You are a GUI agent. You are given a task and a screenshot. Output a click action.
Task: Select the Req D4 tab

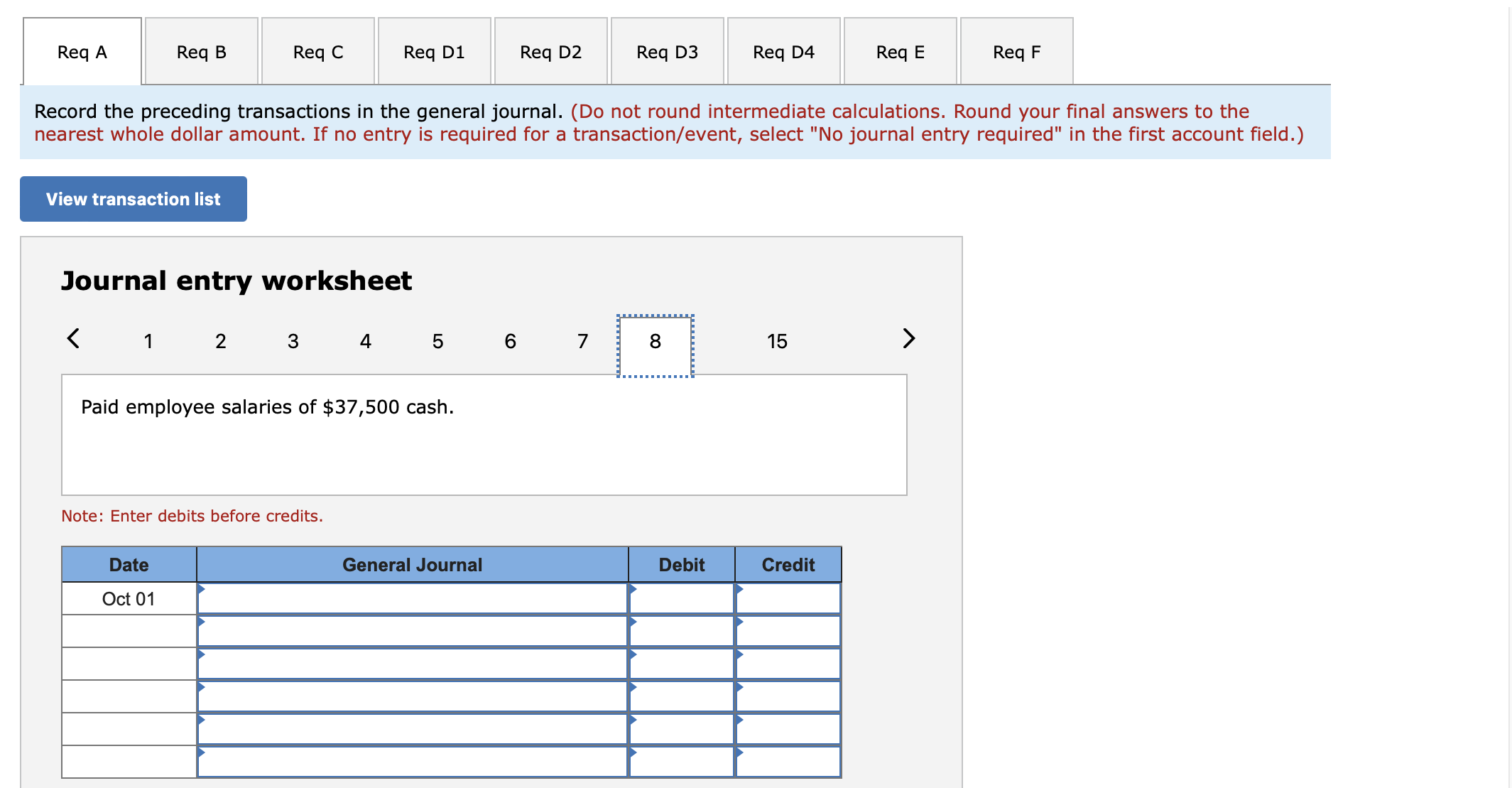click(783, 51)
